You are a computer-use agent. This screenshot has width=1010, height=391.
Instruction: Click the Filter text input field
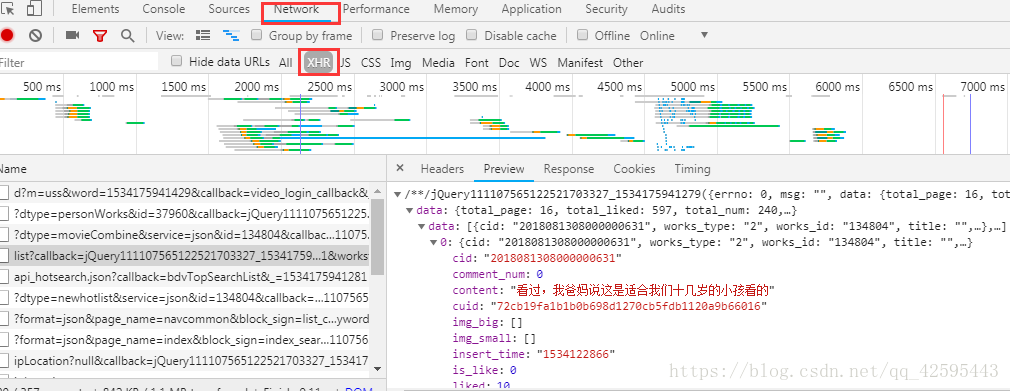click(x=79, y=62)
